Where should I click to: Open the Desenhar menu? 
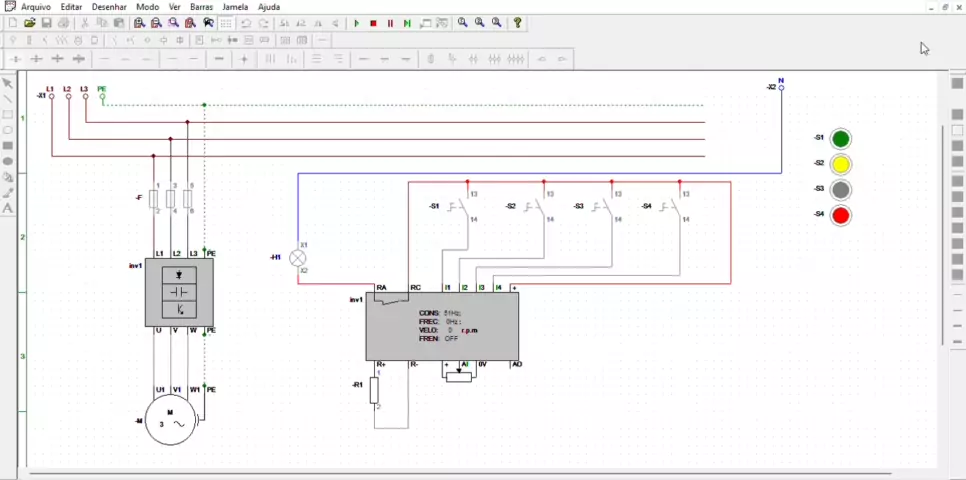(111, 7)
